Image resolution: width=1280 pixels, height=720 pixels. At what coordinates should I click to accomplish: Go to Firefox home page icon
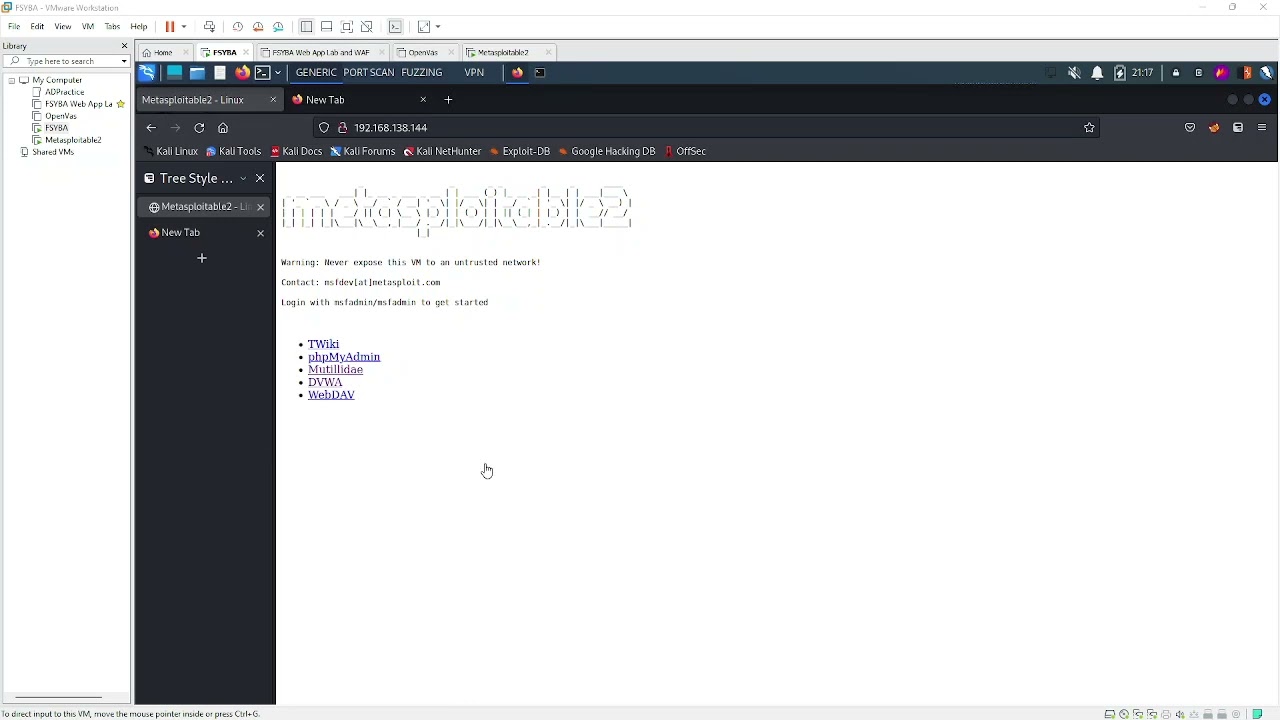click(223, 128)
